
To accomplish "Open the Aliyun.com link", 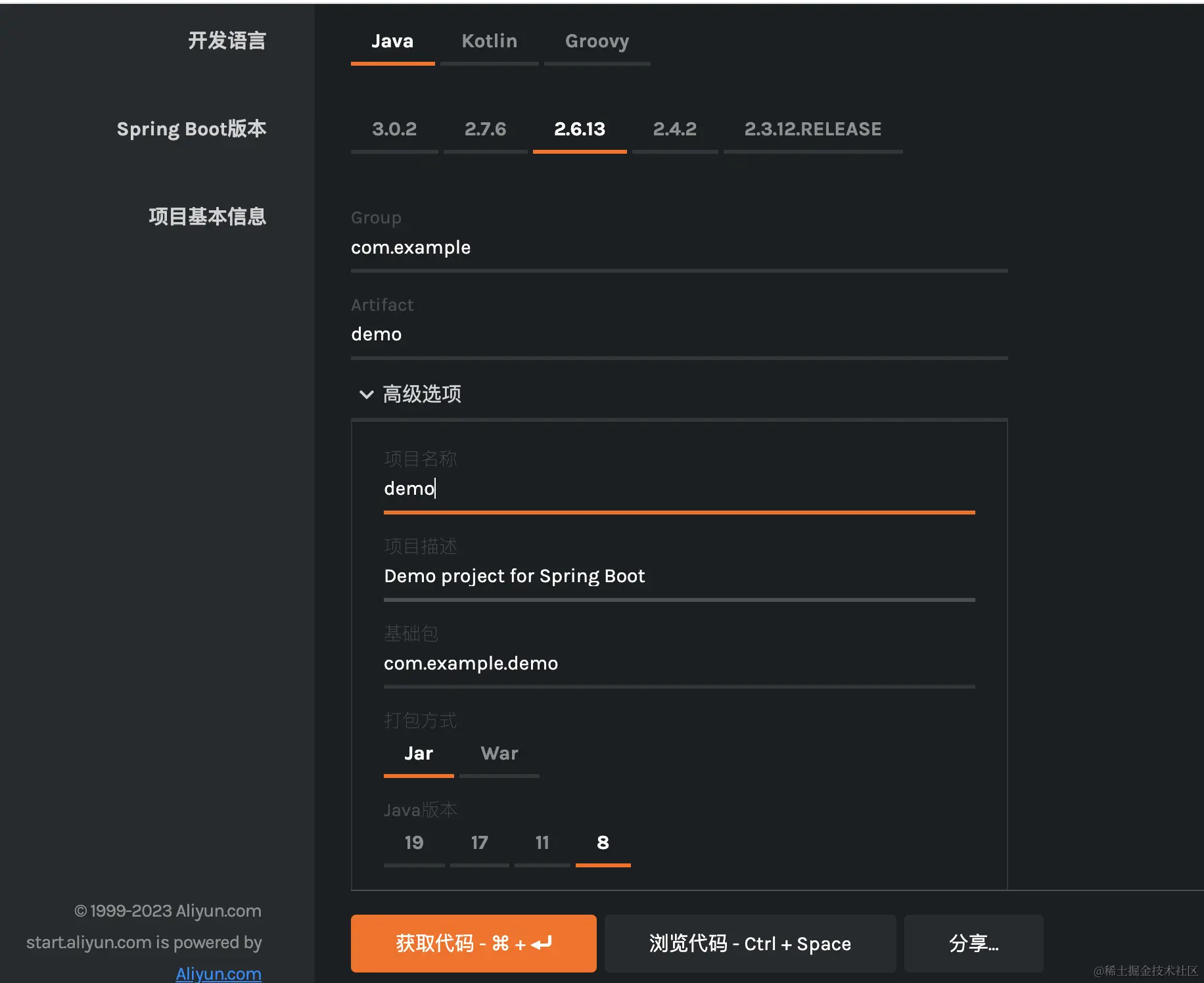I will pos(219,973).
